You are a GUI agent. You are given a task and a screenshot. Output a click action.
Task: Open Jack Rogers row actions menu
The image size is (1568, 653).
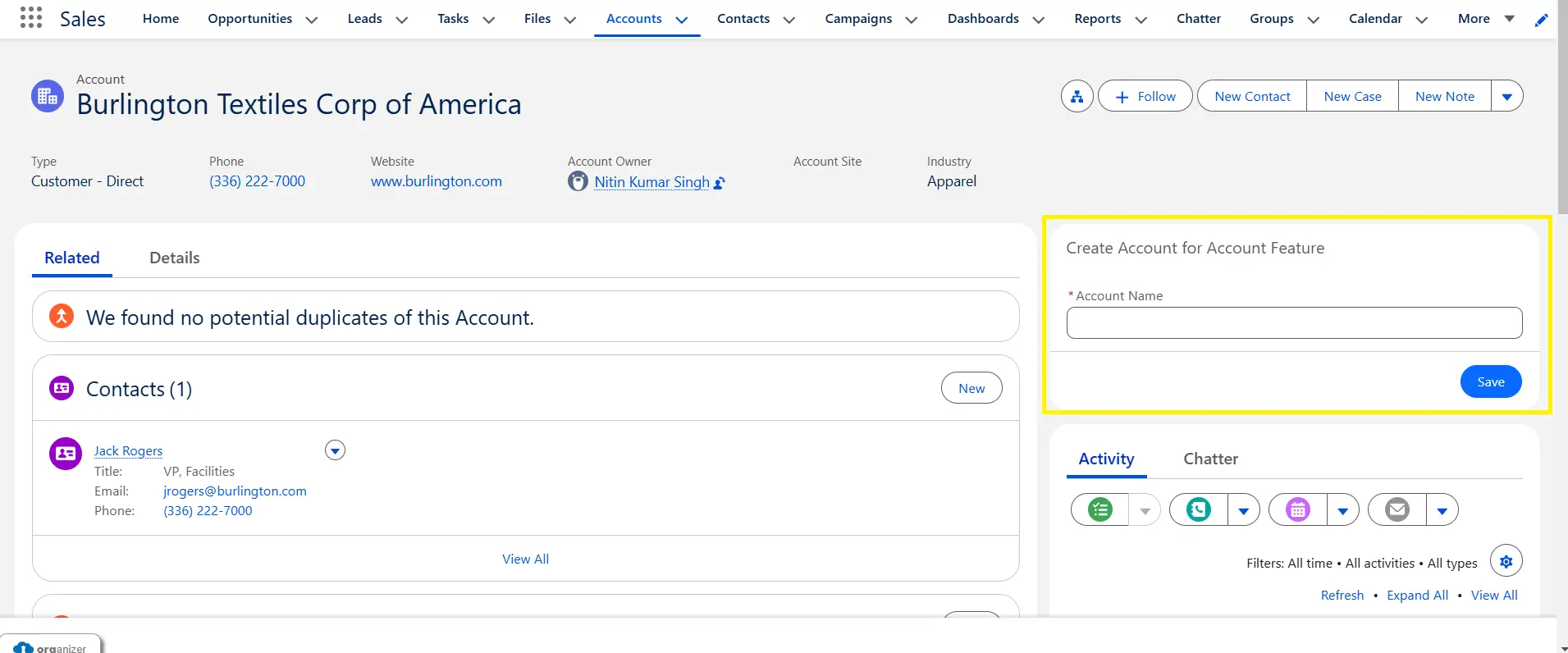[335, 450]
